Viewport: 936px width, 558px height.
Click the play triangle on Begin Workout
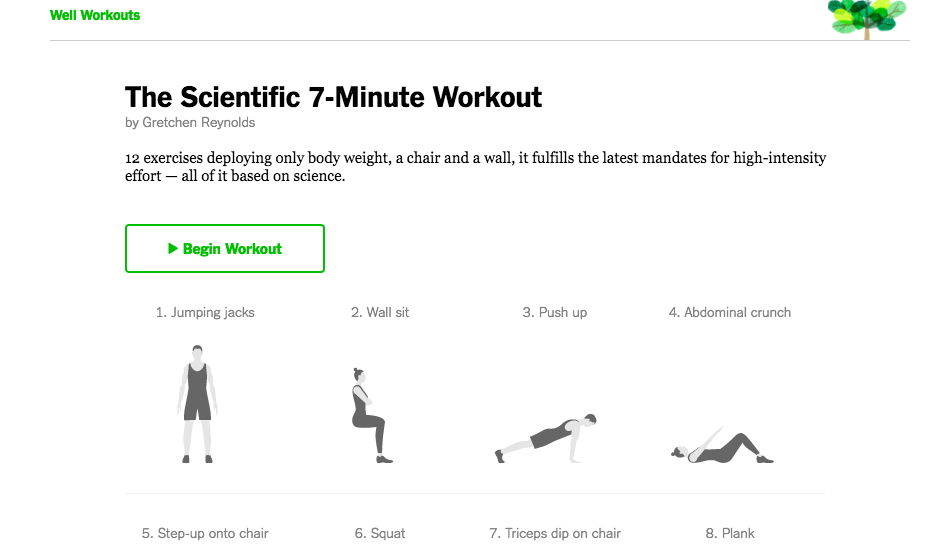(x=173, y=248)
